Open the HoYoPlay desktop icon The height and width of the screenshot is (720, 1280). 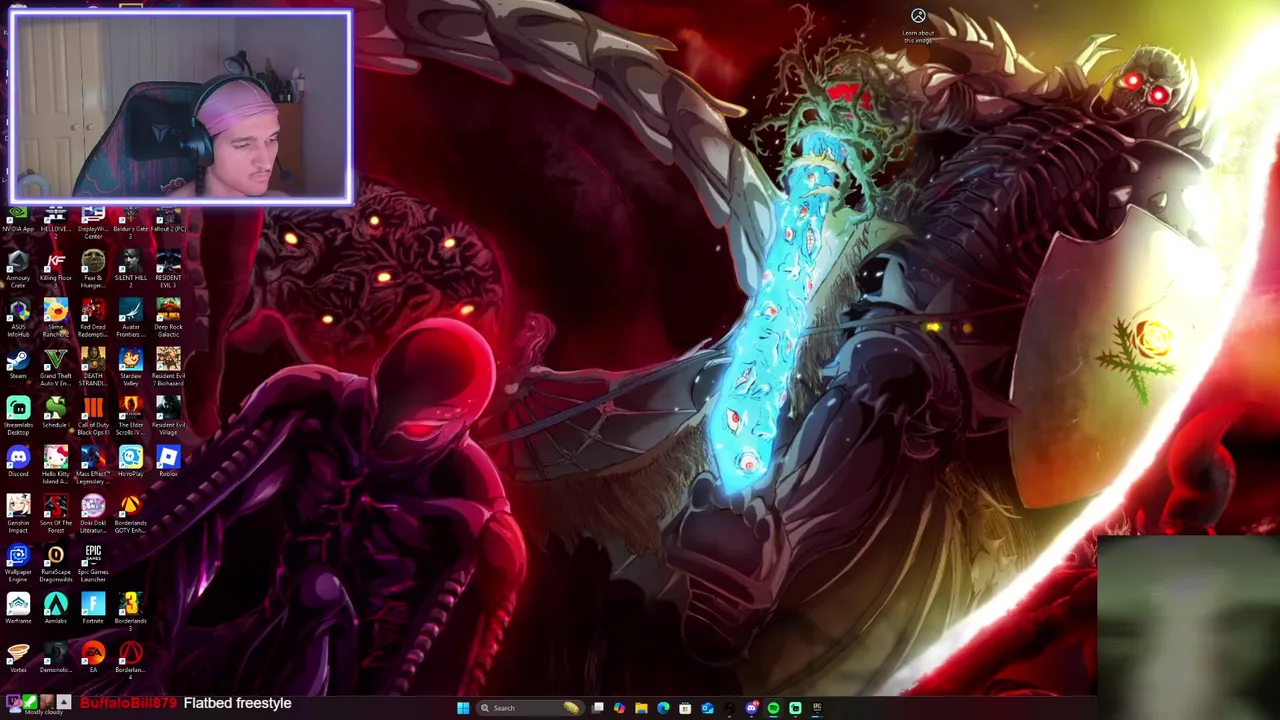[x=130, y=462]
